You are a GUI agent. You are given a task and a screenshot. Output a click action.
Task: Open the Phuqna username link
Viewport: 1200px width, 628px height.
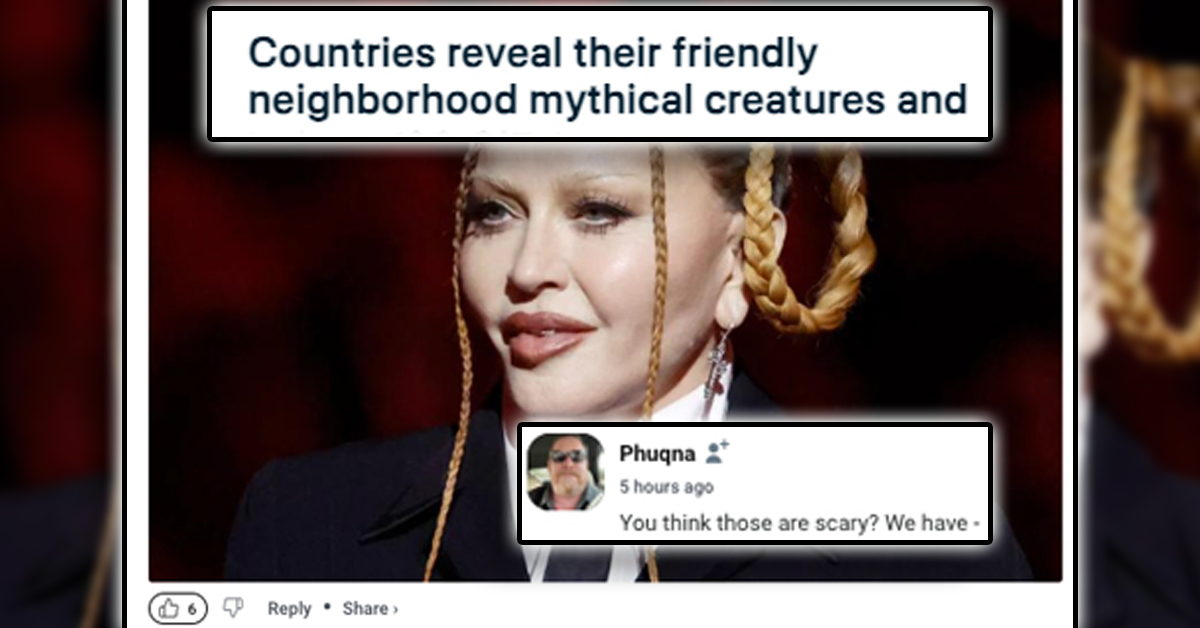tap(657, 454)
